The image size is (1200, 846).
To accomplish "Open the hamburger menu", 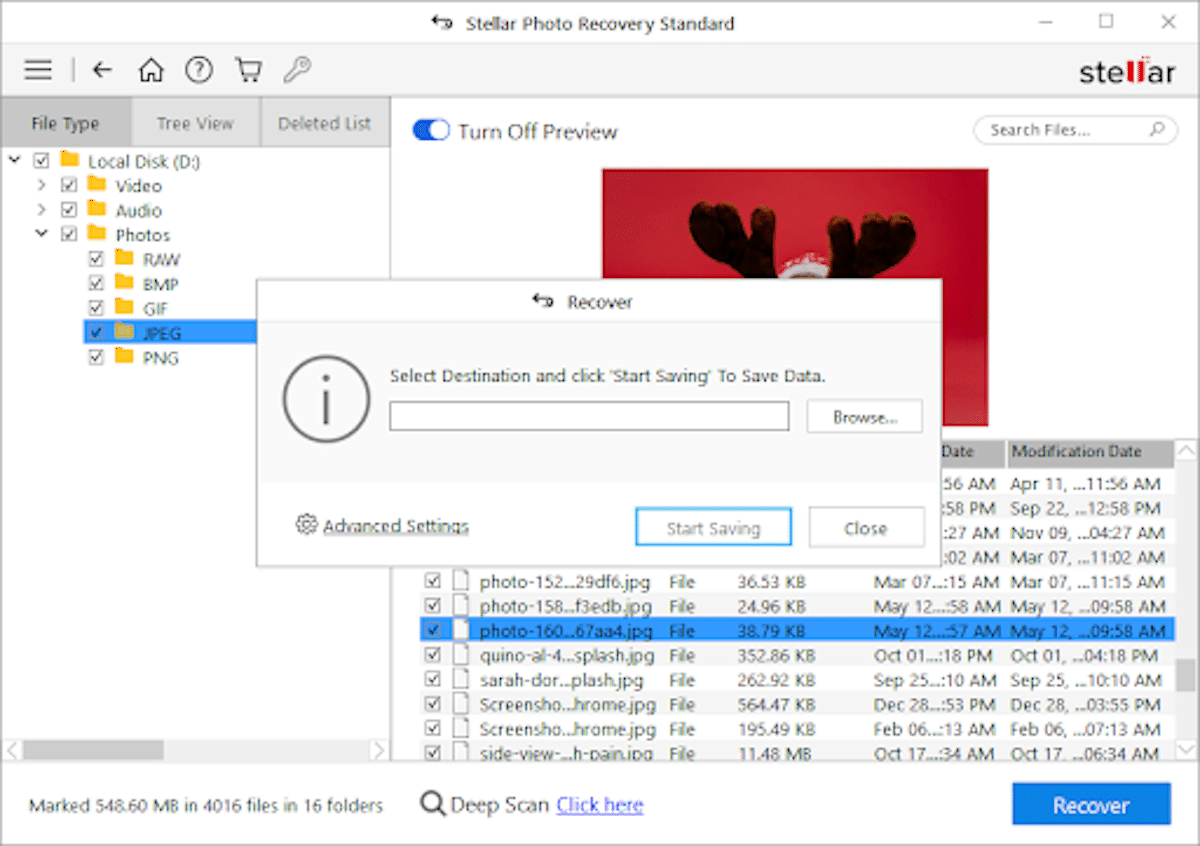I will tap(37, 69).
